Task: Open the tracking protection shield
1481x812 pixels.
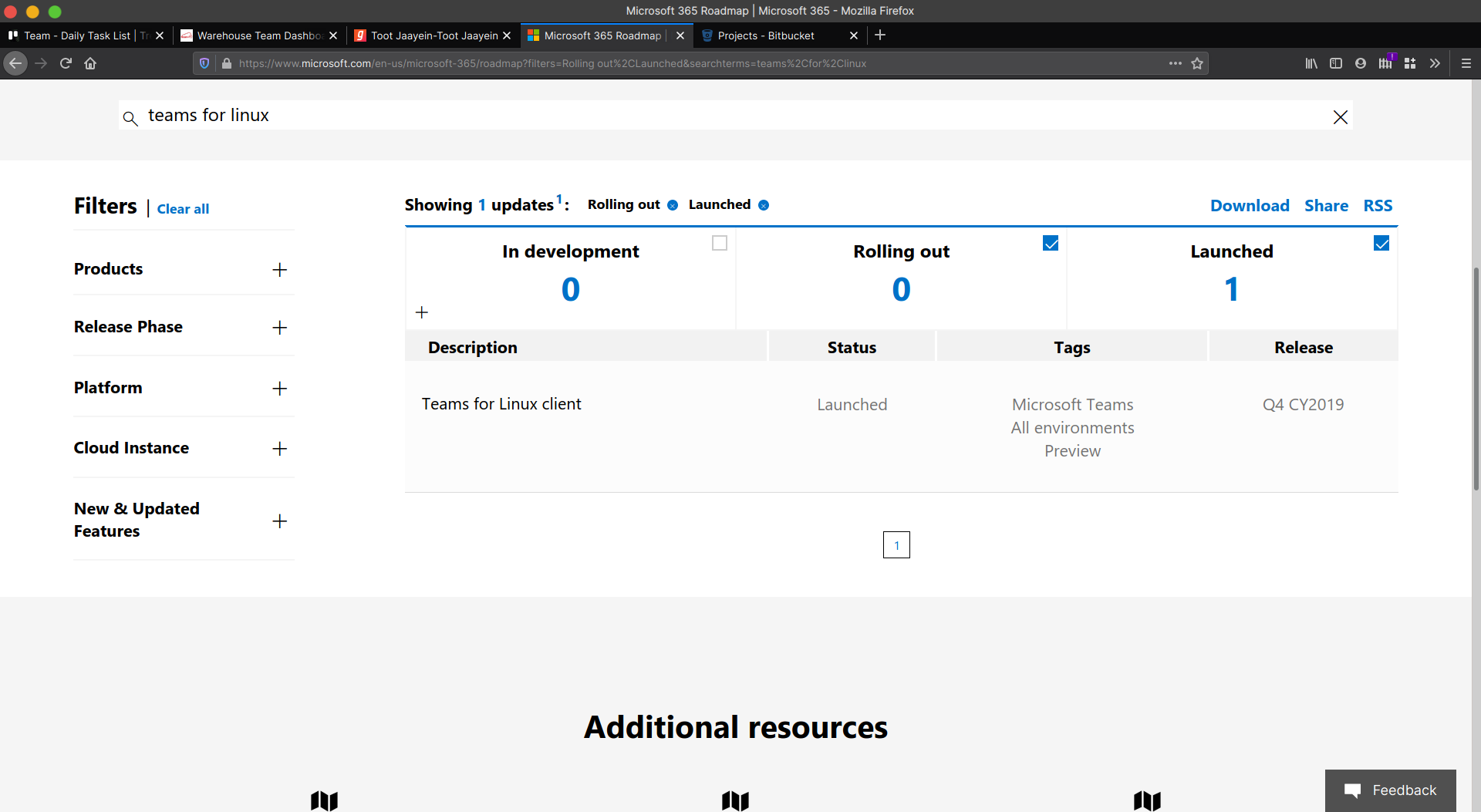Action: tap(204, 63)
